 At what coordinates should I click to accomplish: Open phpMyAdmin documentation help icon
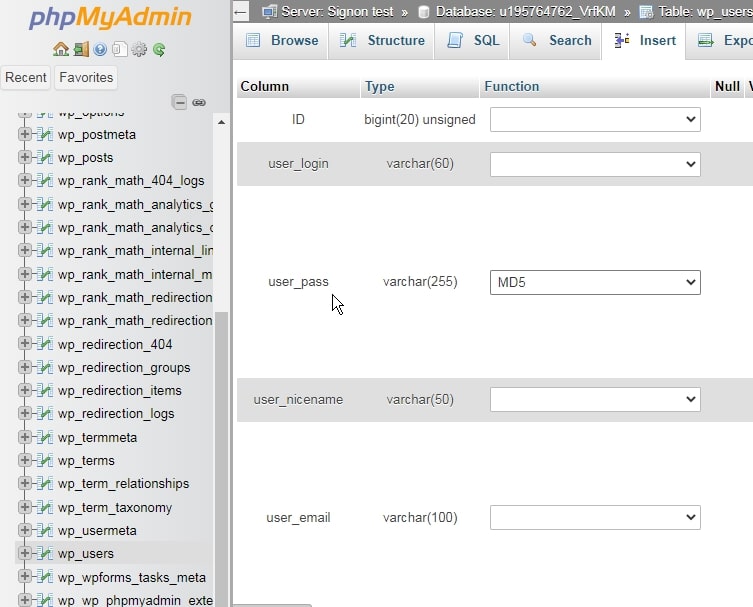click(x=100, y=49)
